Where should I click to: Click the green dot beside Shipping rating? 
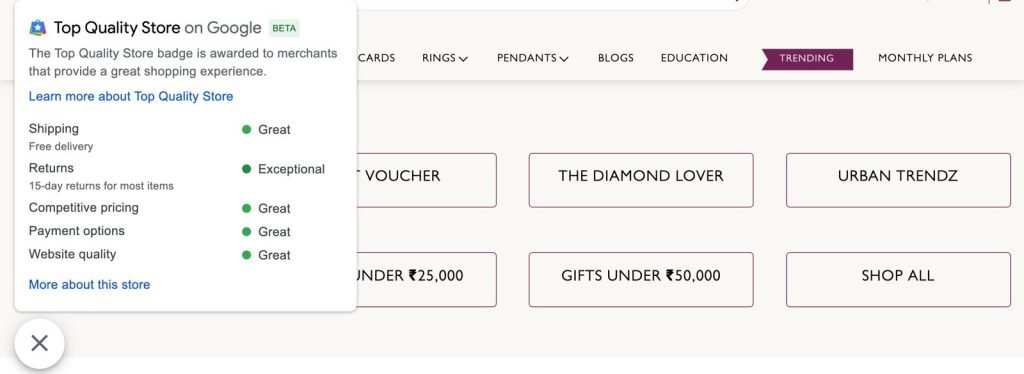[246, 129]
